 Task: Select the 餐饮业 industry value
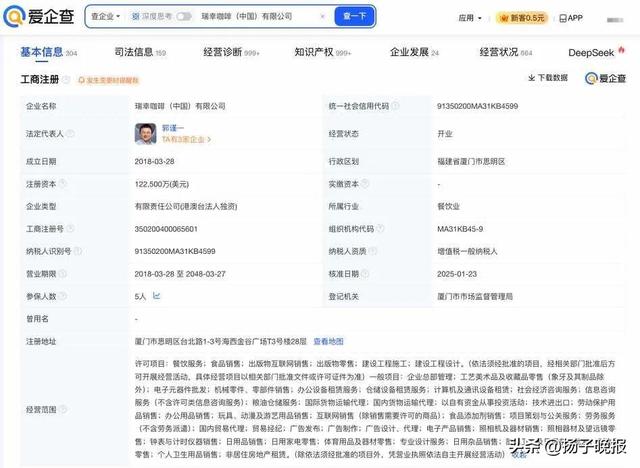tap(448, 206)
